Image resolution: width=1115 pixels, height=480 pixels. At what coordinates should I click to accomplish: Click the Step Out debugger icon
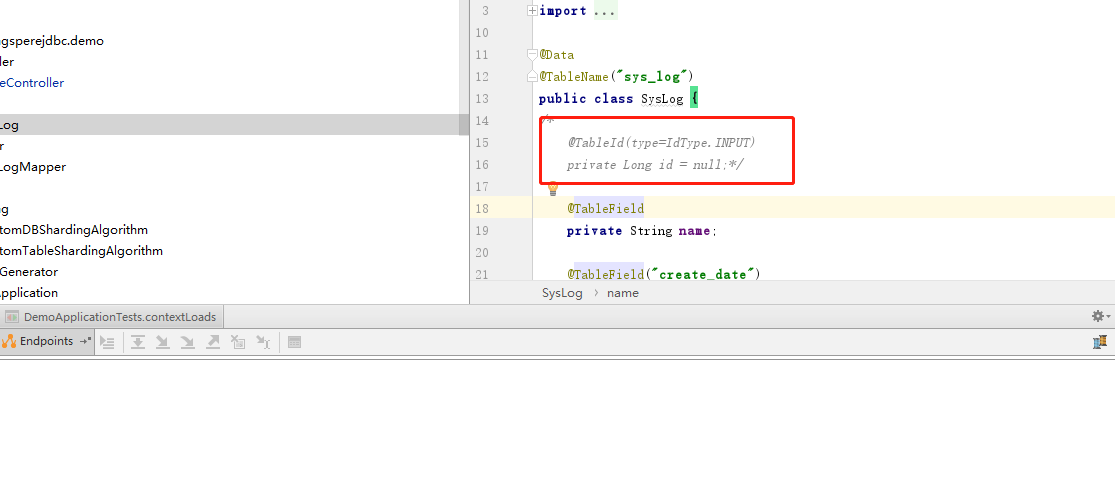point(213,342)
